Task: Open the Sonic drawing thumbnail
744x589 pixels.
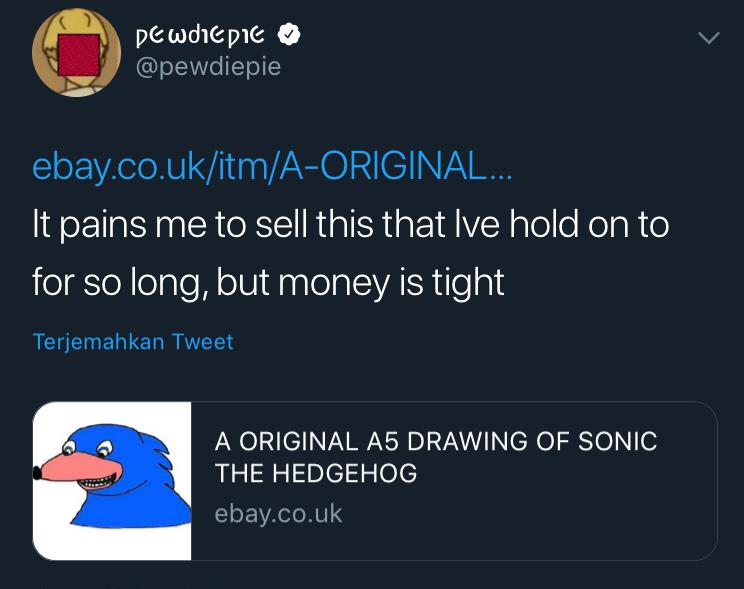Action: (112, 481)
